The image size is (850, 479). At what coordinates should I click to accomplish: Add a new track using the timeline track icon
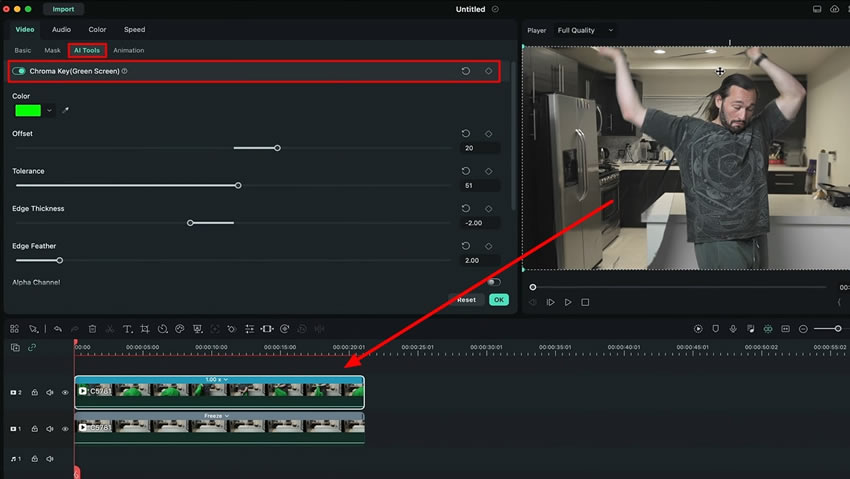tap(15, 347)
